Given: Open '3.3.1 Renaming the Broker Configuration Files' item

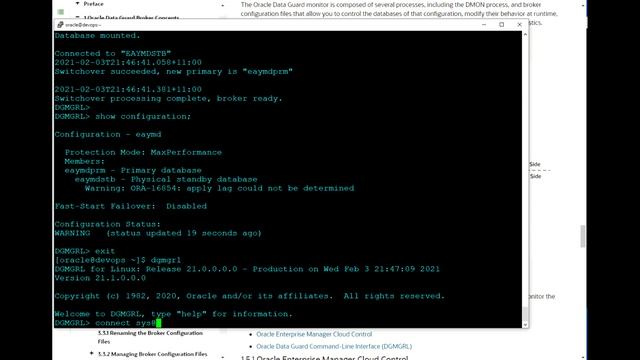Looking at the screenshot, I should (150, 337).
